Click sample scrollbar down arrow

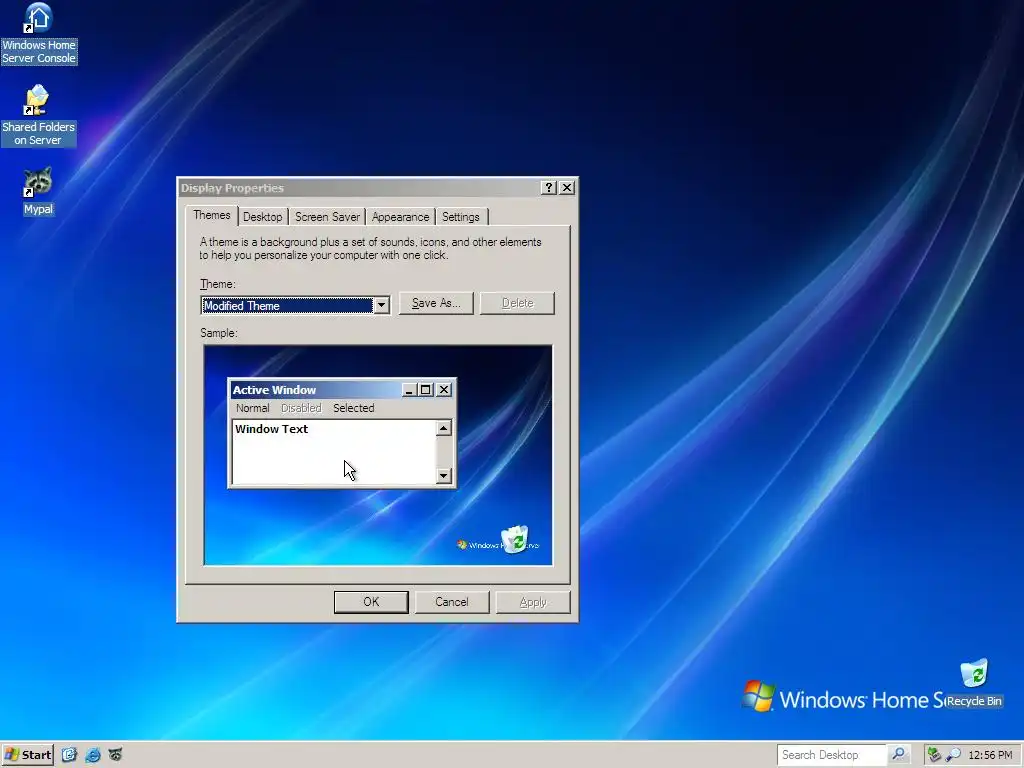click(x=443, y=475)
